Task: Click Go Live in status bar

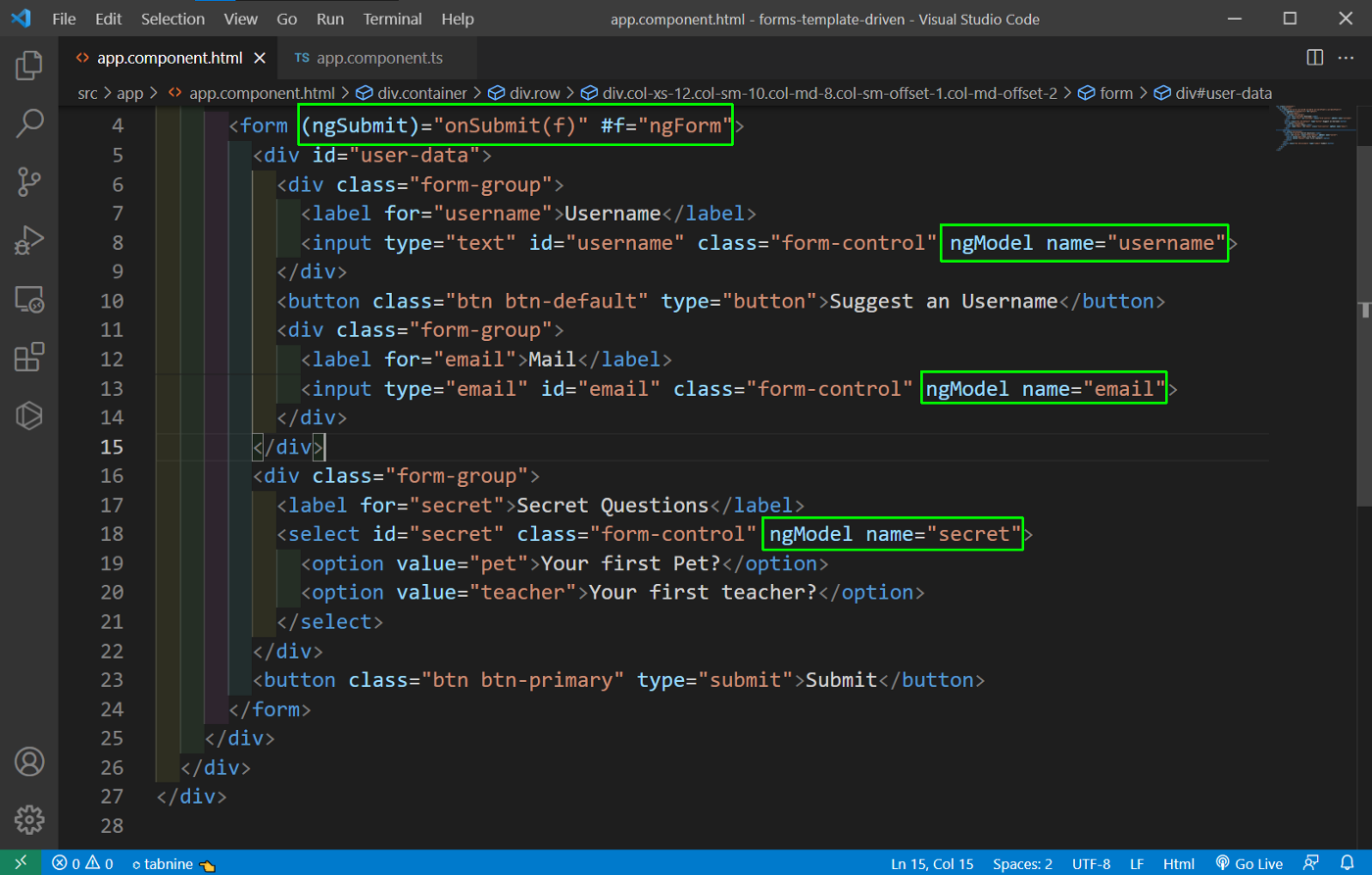Action: (1249, 863)
